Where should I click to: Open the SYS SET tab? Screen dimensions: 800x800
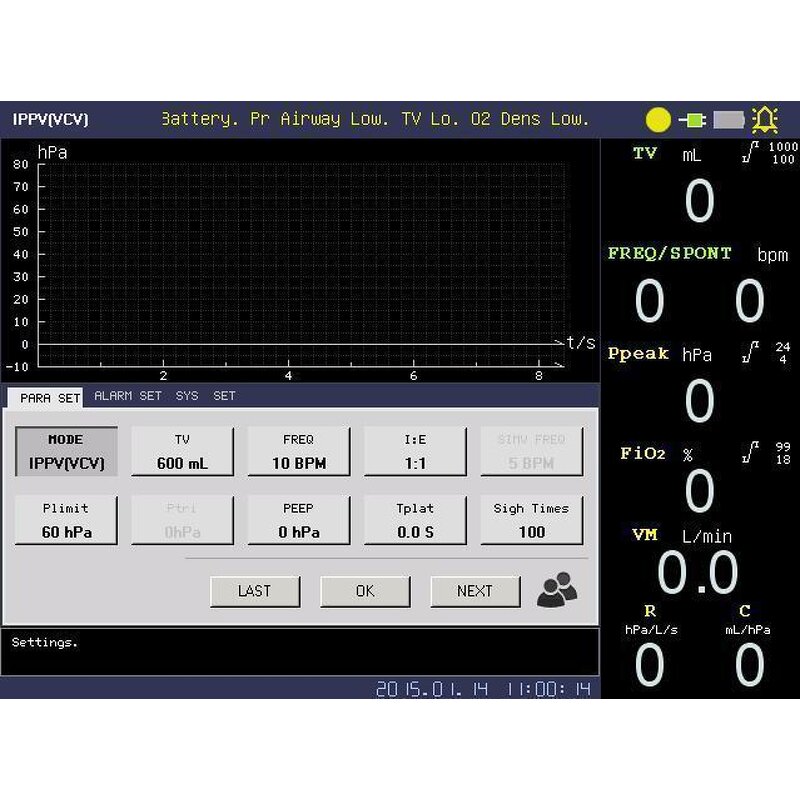pos(205,396)
